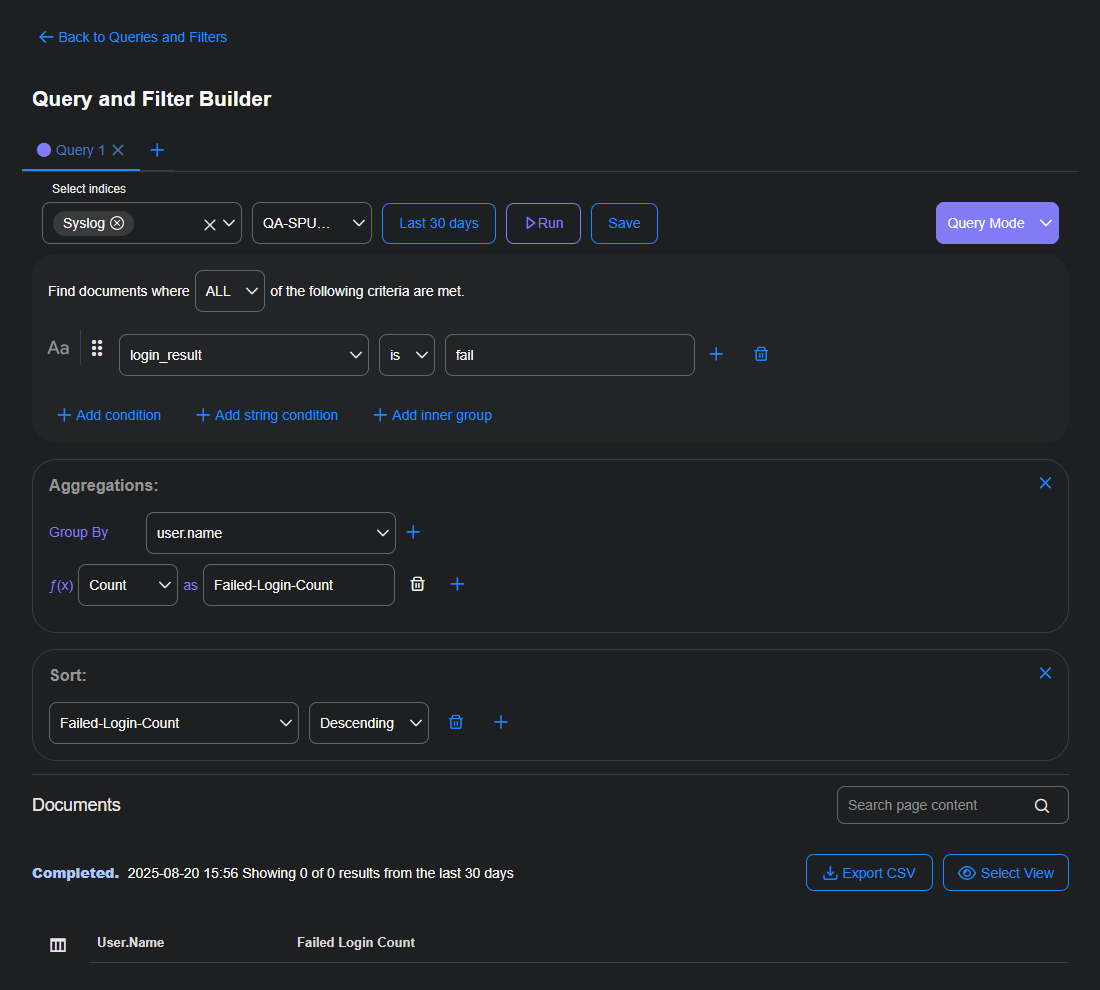Delete the login_result condition with trash icon

tap(761, 354)
